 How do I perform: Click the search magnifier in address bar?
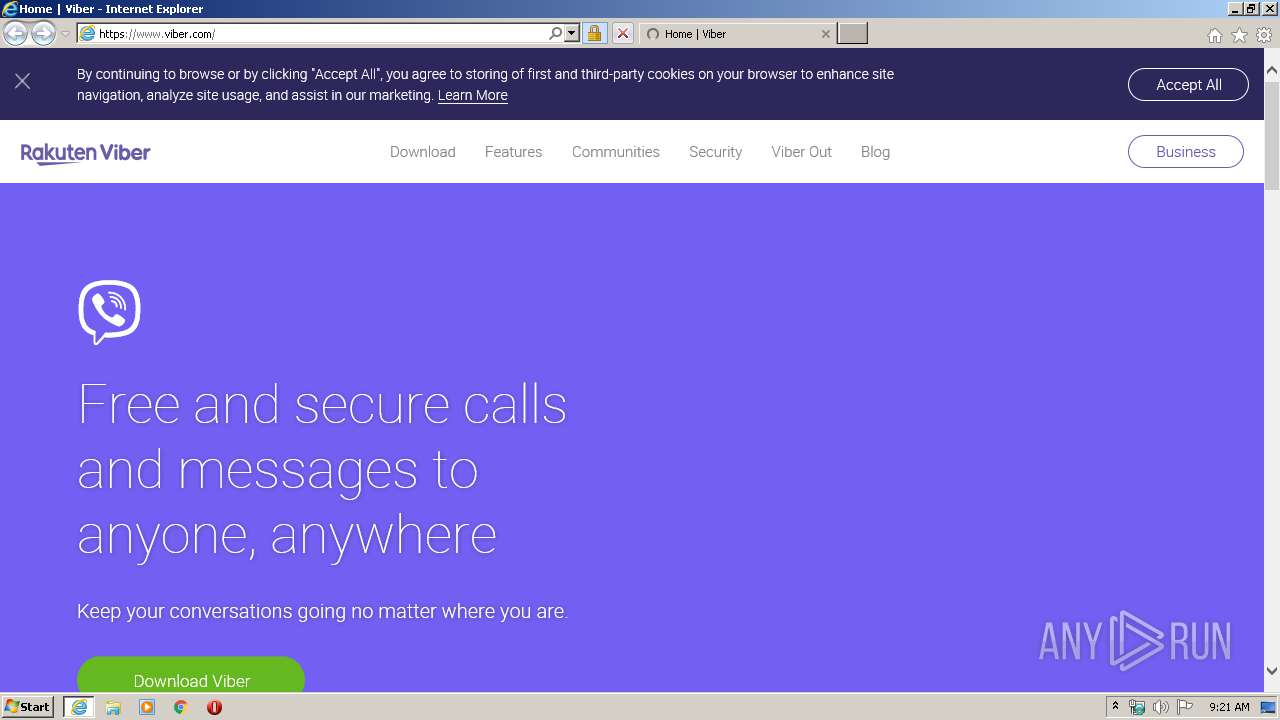[556, 33]
